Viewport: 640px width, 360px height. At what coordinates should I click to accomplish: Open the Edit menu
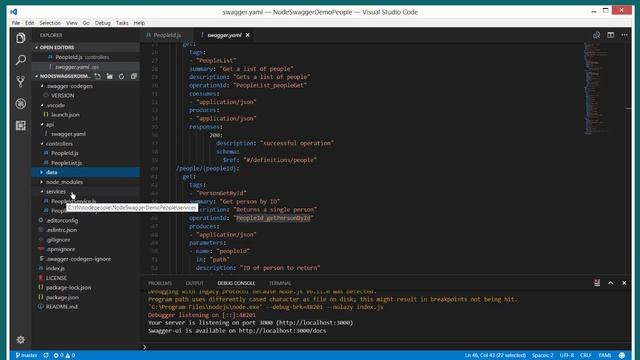[29, 23]
